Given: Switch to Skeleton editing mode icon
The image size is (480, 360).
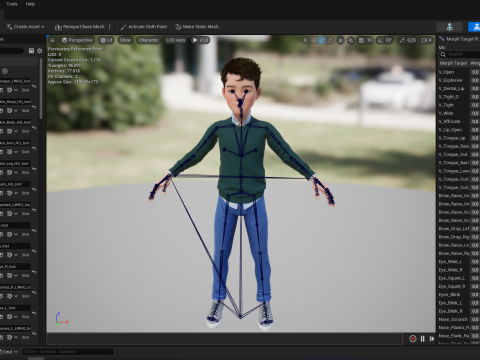Looking at the screenshot, I should (x=450, y=27).
